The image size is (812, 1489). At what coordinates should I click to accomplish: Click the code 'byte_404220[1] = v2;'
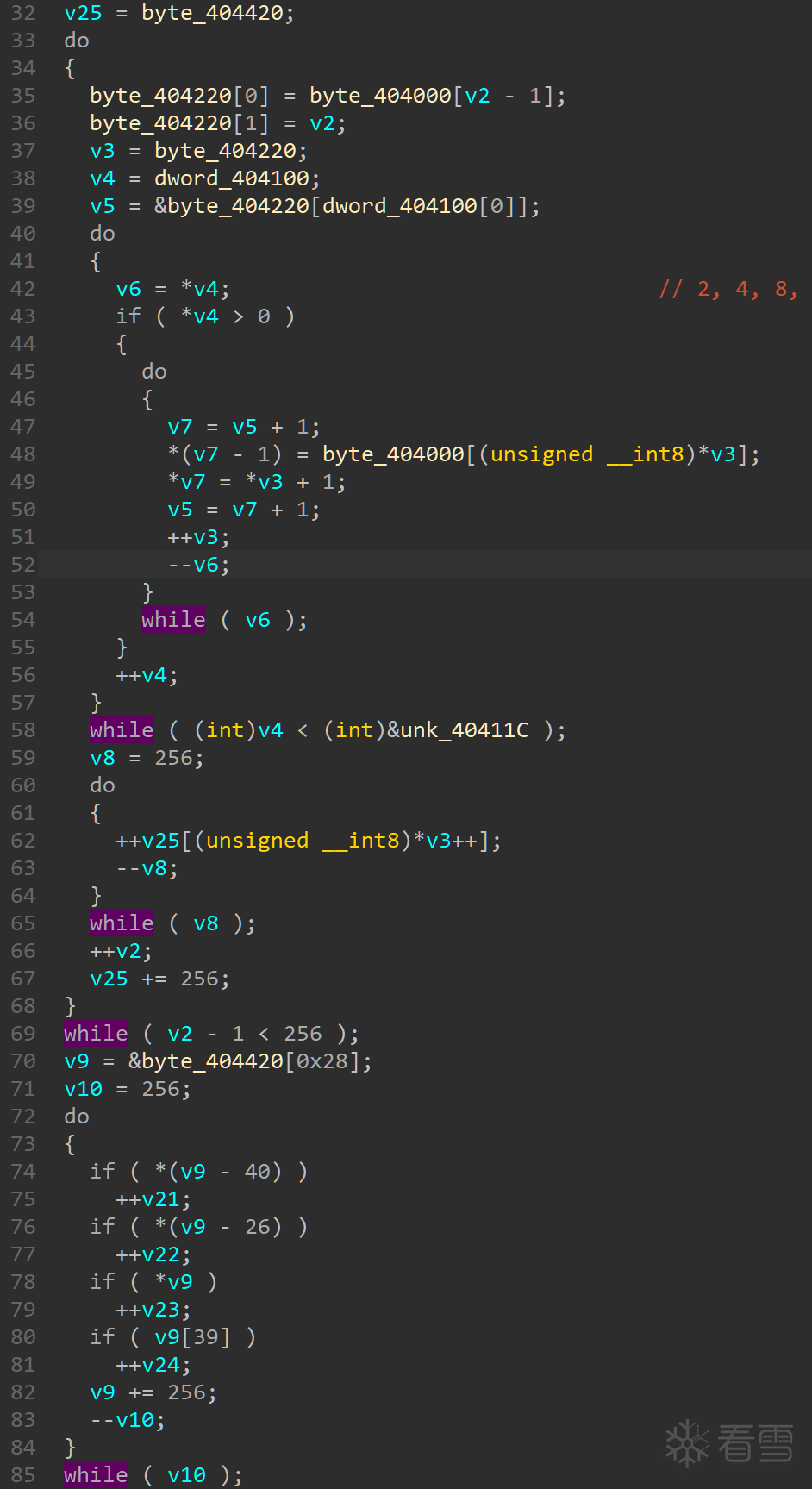click(x=218, y=123)
